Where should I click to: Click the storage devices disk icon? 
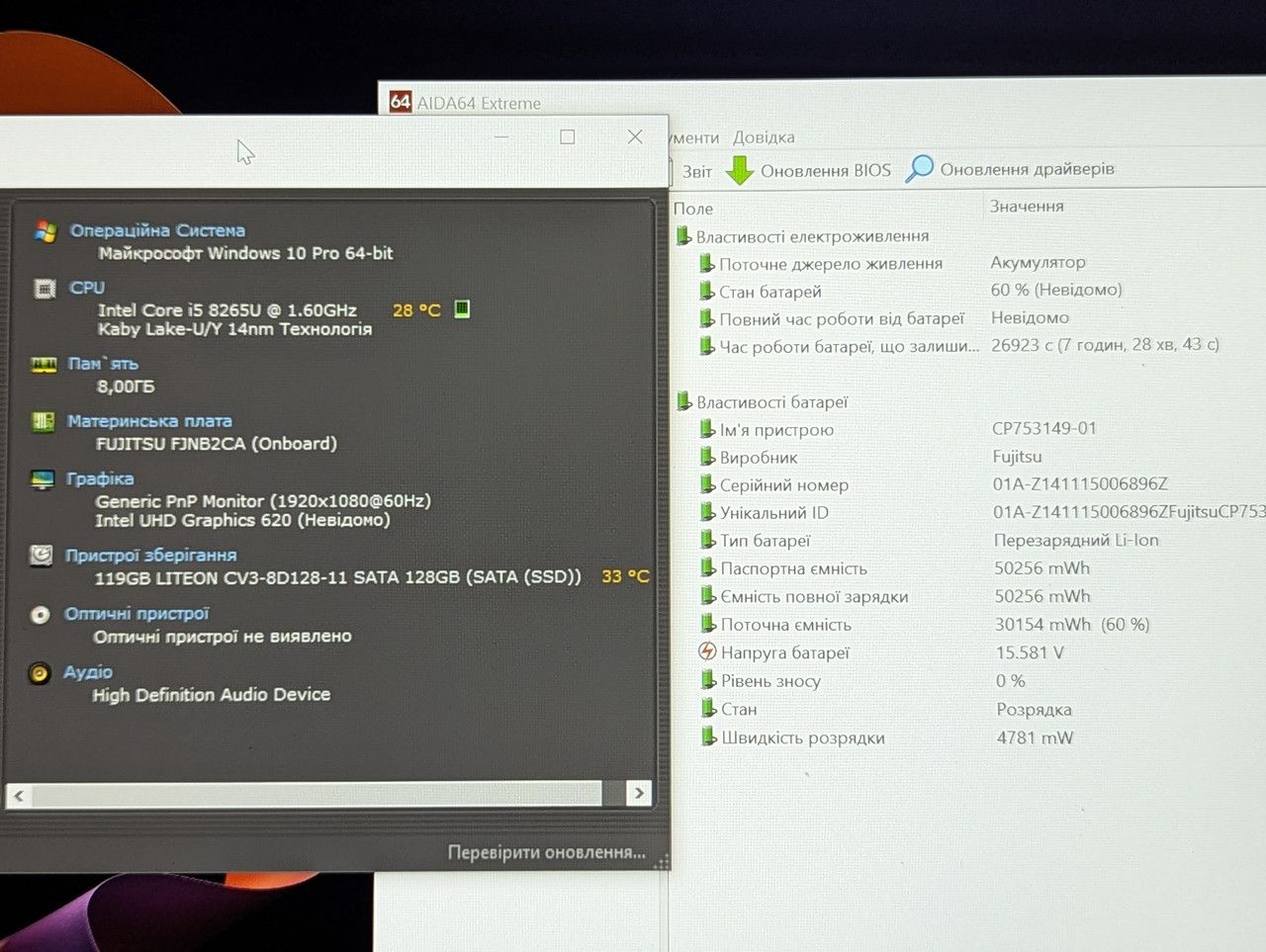42,555
